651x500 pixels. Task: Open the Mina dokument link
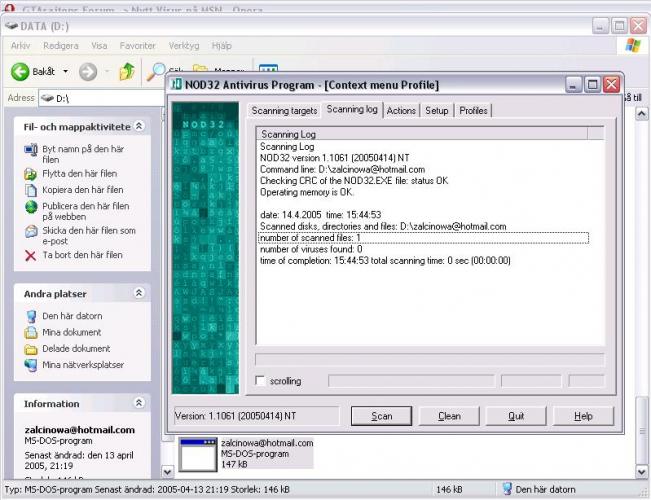click(71, 332)
